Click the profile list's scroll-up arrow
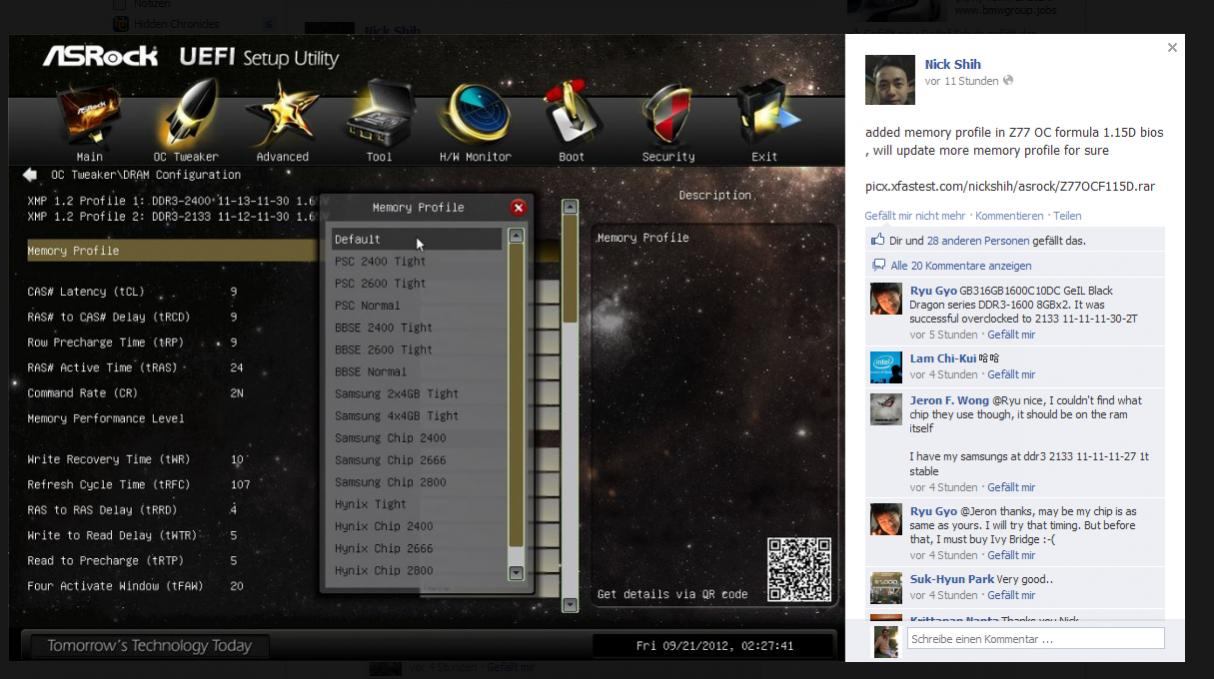The image size is (1214, 679). point(516,236)
